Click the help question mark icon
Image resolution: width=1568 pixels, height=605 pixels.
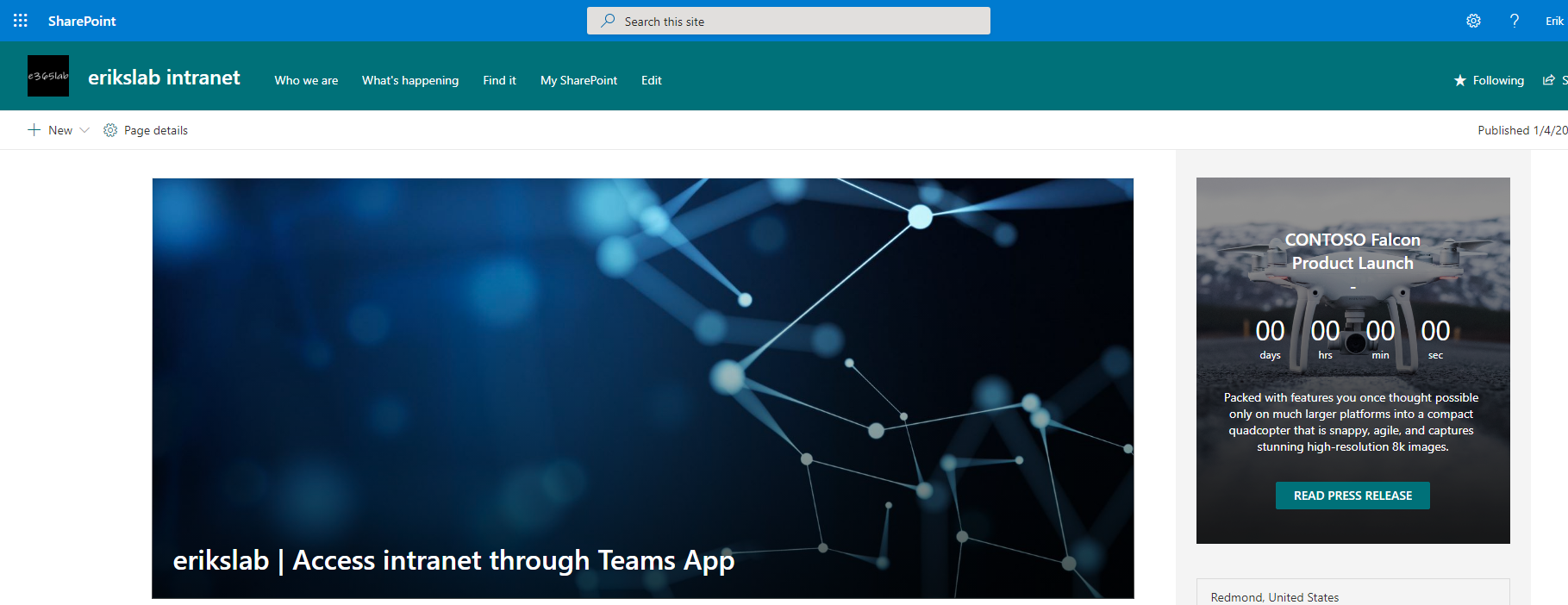click(x=1514, y=21)
